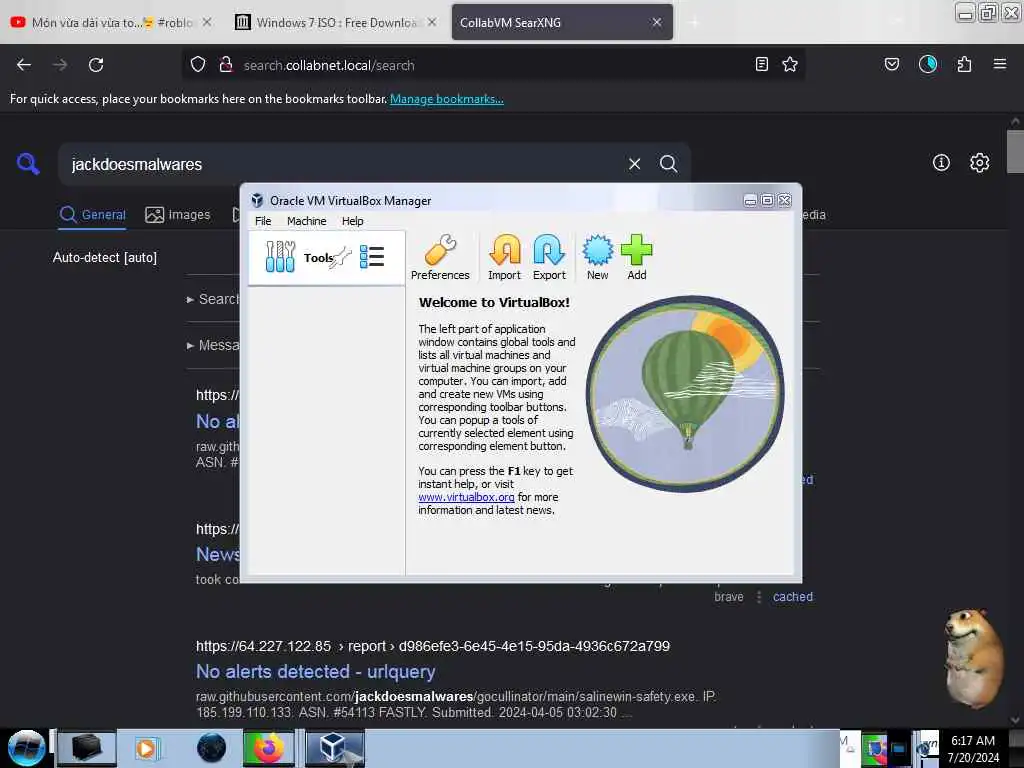The image size is (1024, 768).
Task: Switch to the YouTube roblox tab
Action: 111,22
